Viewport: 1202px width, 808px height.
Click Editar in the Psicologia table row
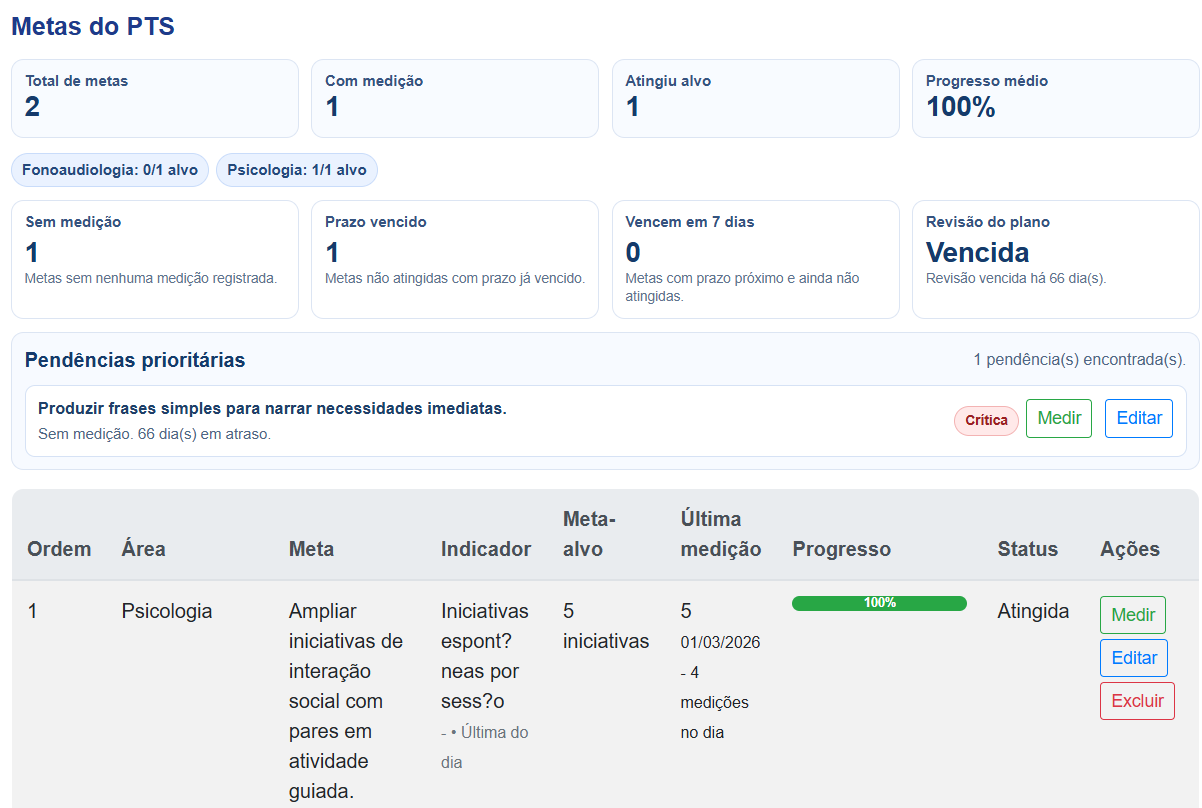pos(1134,658)
